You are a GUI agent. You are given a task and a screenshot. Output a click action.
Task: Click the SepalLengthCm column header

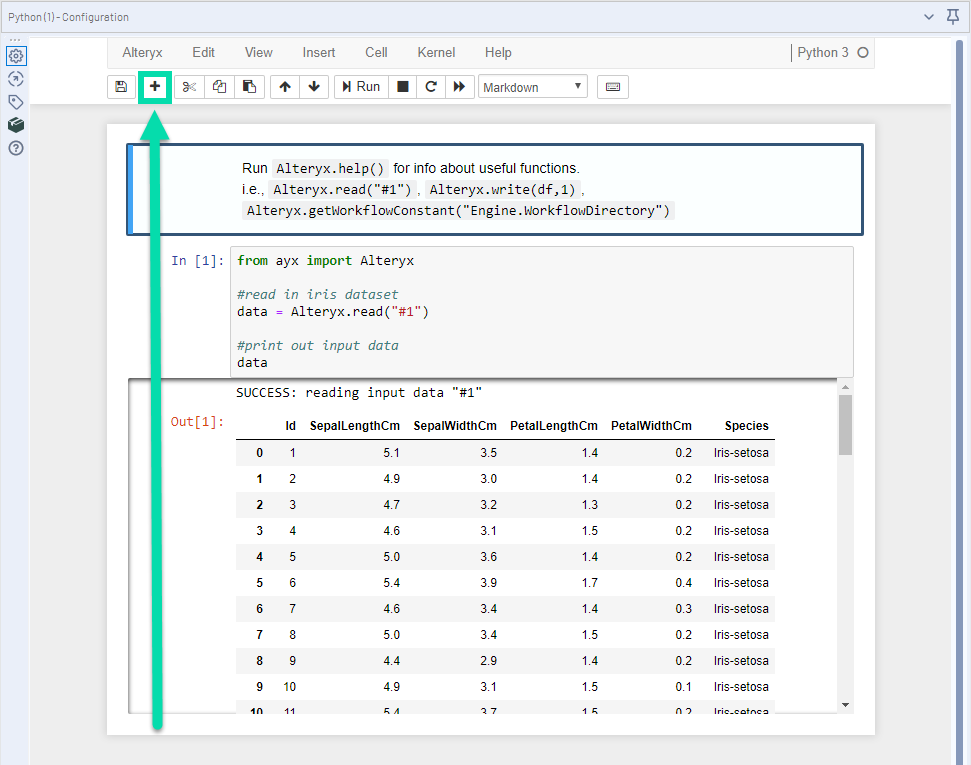coord(355,426)
